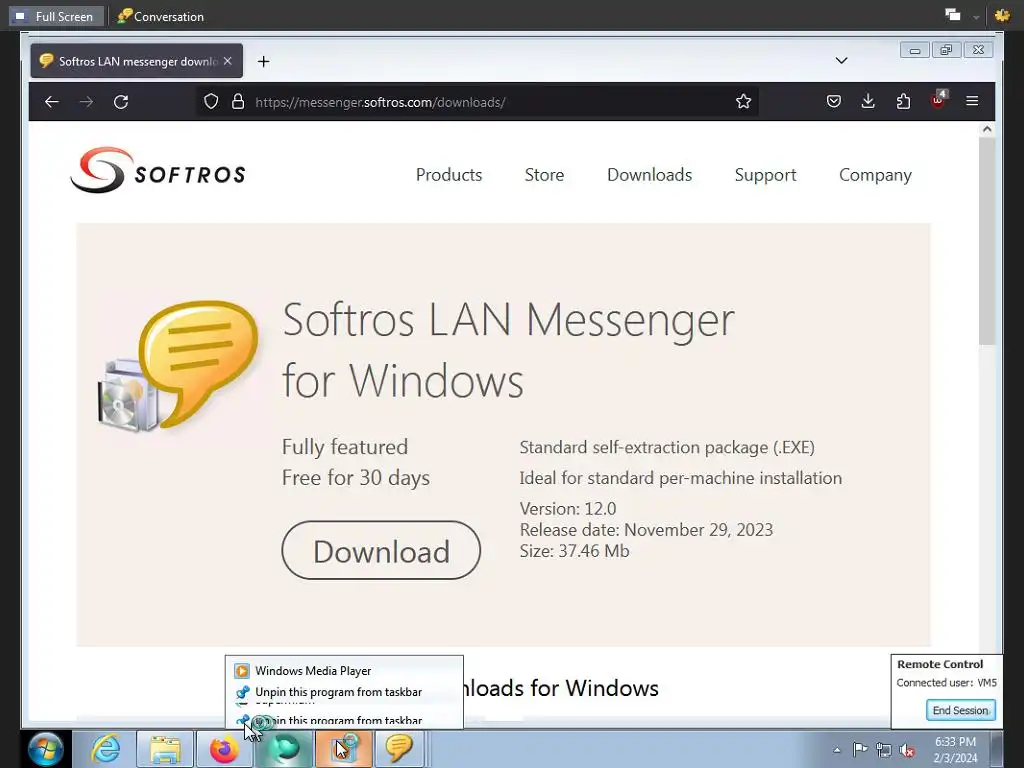This screenshot has height=768, width=1024.
Task: Click the Softros speech bubble product image
Action: 178,366
